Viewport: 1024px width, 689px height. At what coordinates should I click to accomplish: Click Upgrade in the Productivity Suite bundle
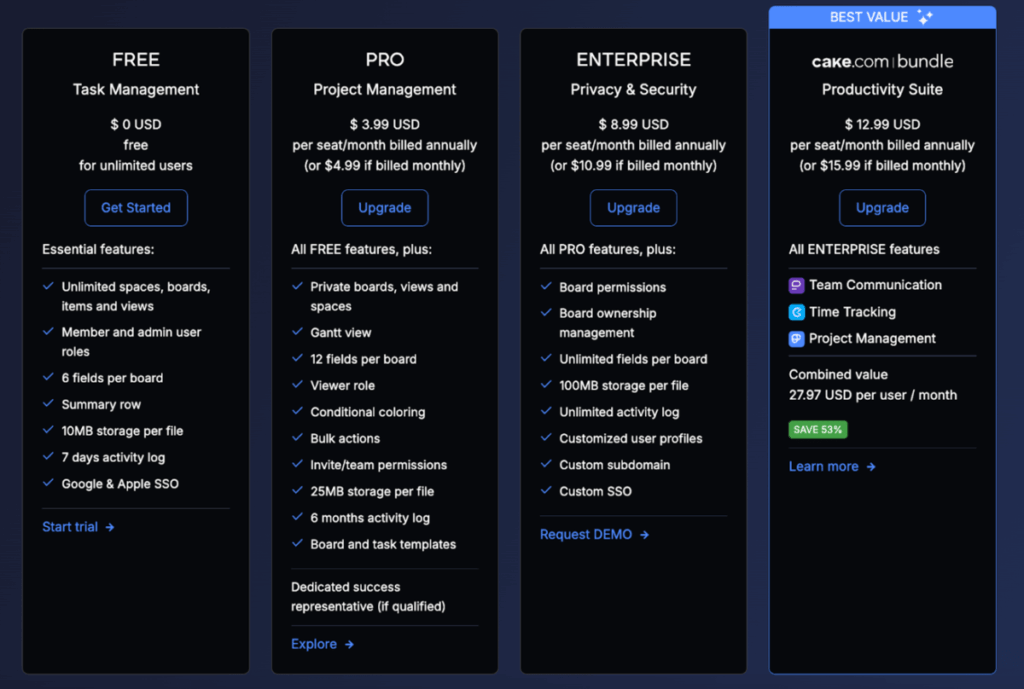coord(882,208)
